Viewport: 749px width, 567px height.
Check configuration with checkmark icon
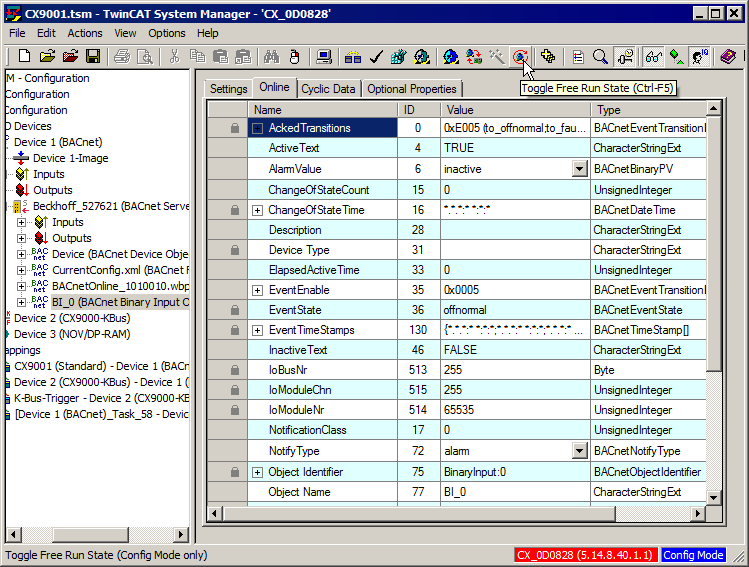point(376,57)
